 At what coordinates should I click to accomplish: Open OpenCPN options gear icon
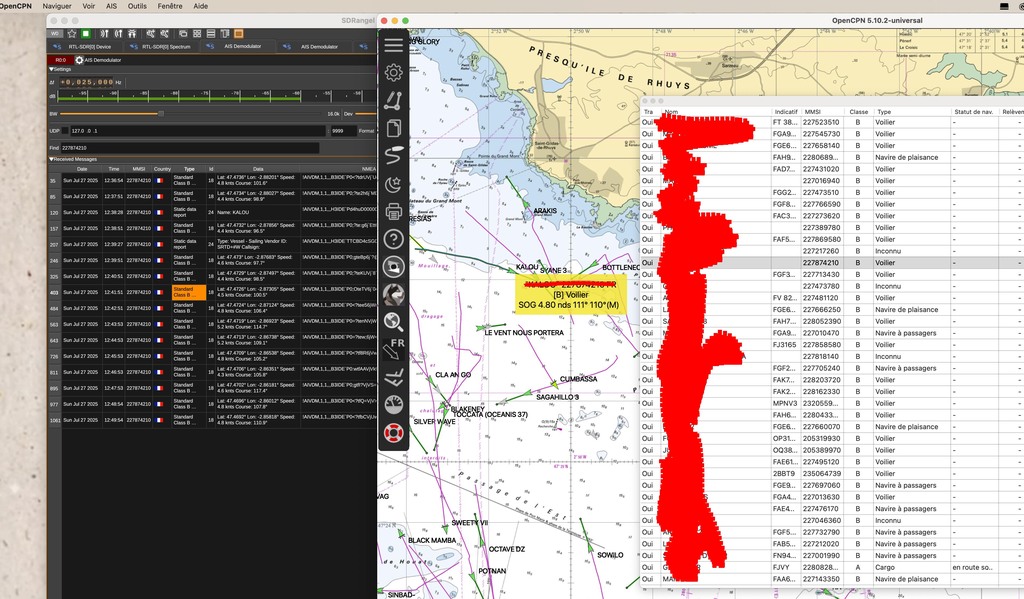coord(393,73)
